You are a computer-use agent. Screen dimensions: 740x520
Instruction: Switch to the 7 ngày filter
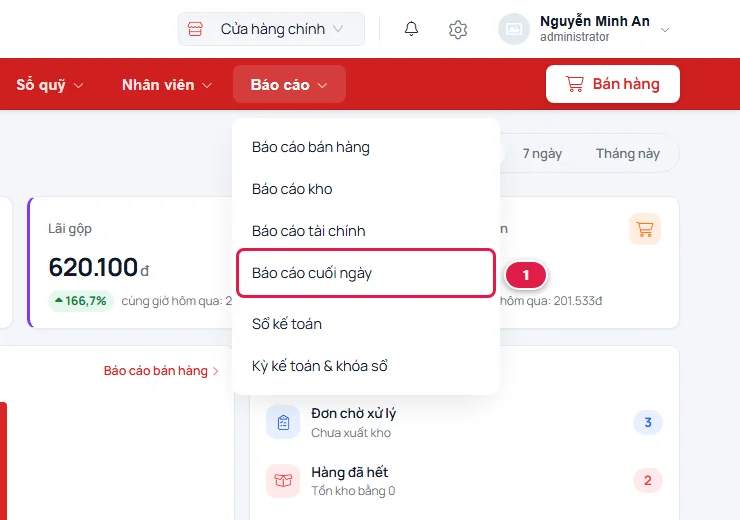tap(542, 154)
